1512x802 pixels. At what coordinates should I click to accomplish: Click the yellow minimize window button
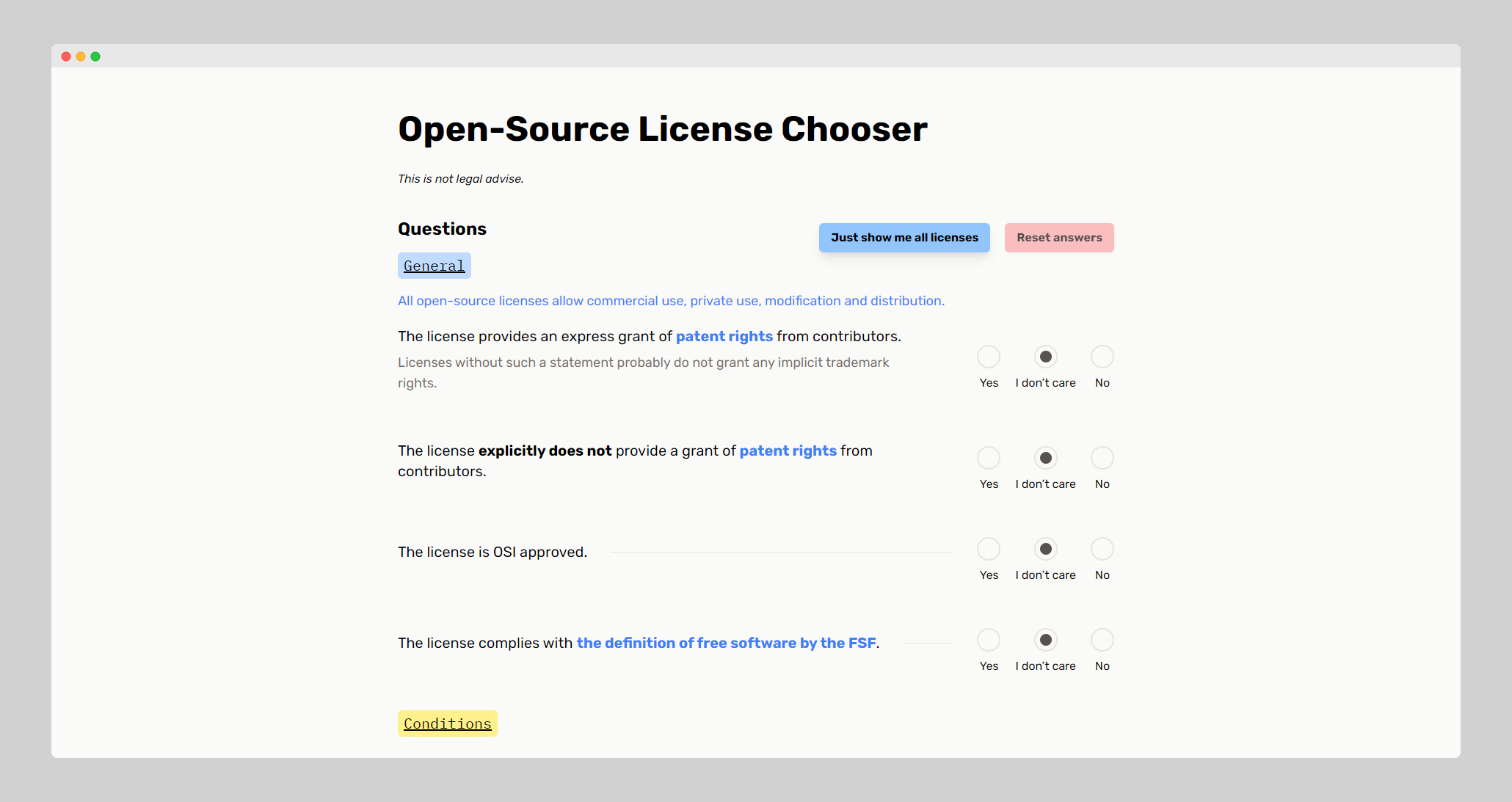click(x=81, y=56)
